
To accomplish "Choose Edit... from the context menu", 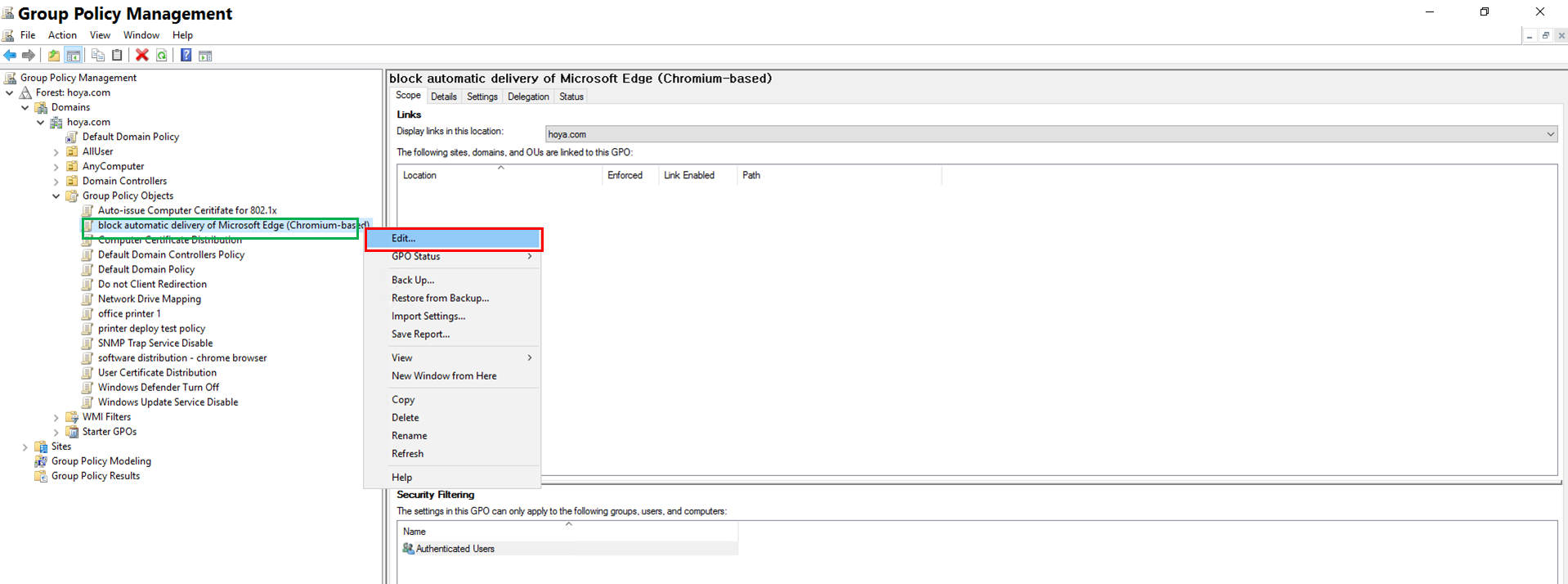I will [452, 239].
